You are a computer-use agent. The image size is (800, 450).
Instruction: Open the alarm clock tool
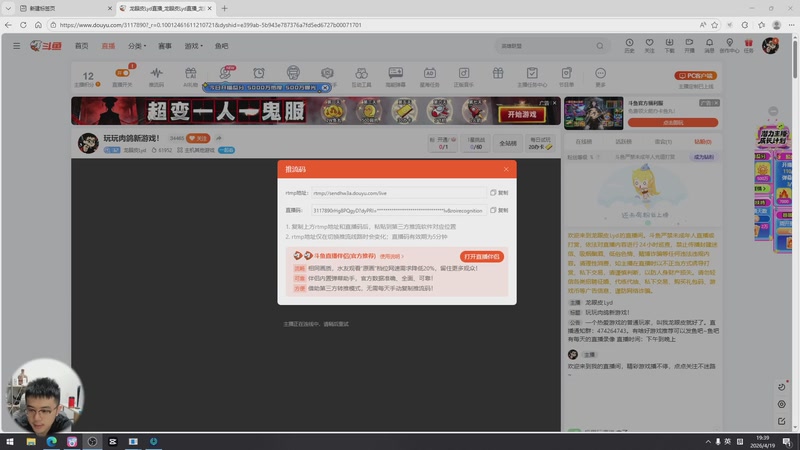point(259,73)
